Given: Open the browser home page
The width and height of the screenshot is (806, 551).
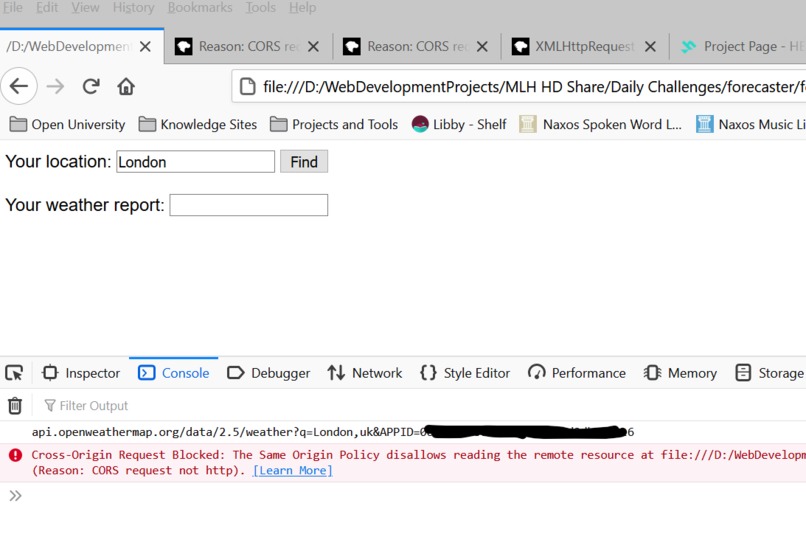Looking at the screenshot, I should coord(126,86).
